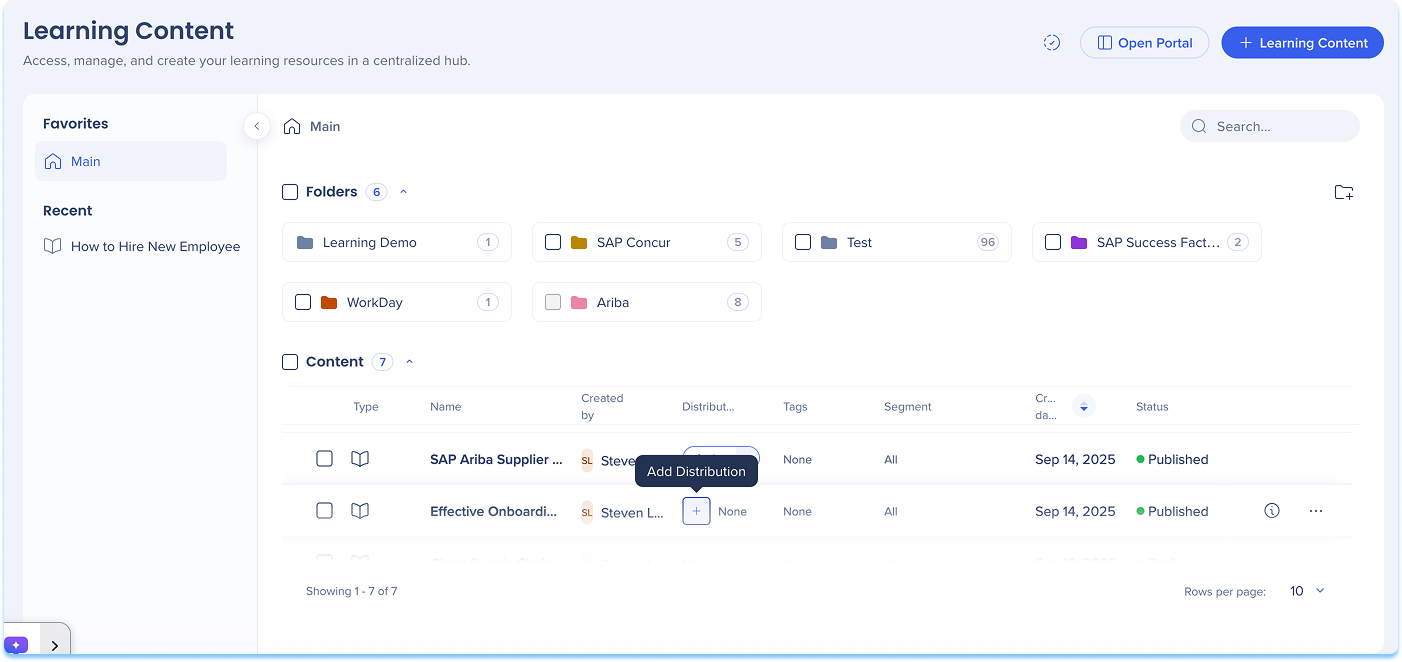Click the purple sparkle assistant icon

[x=16, y=645]
